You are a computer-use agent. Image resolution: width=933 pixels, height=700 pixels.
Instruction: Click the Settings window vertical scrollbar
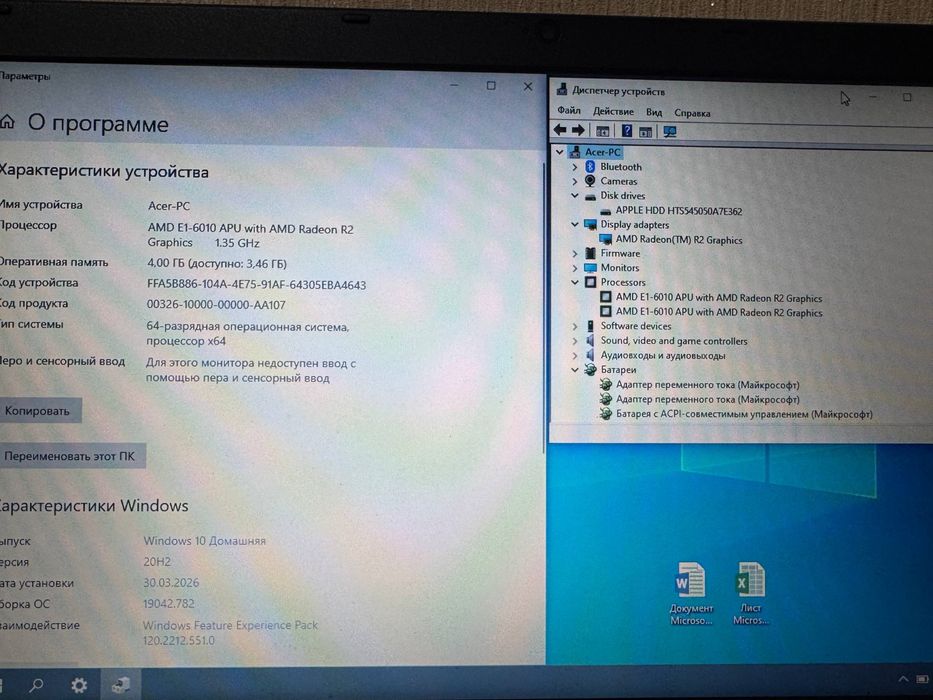pyautogui.click(x=544, y=310)
